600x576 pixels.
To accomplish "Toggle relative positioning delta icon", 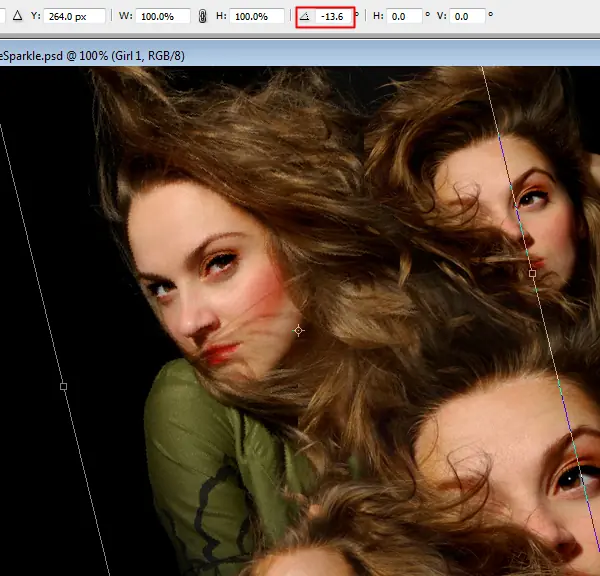I will click(17, 17).
